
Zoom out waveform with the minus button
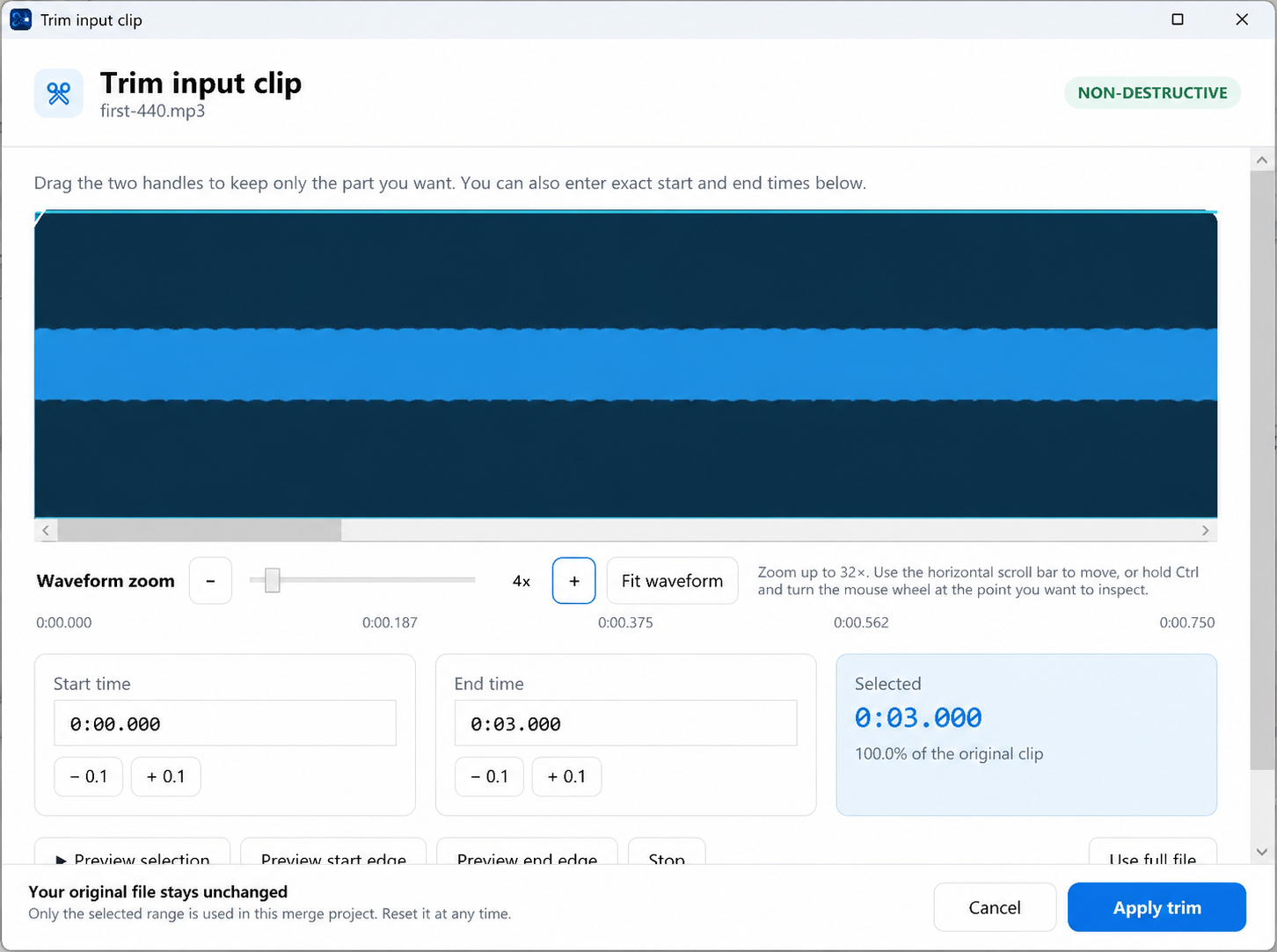pyautogui.click(x=210, y=581)
